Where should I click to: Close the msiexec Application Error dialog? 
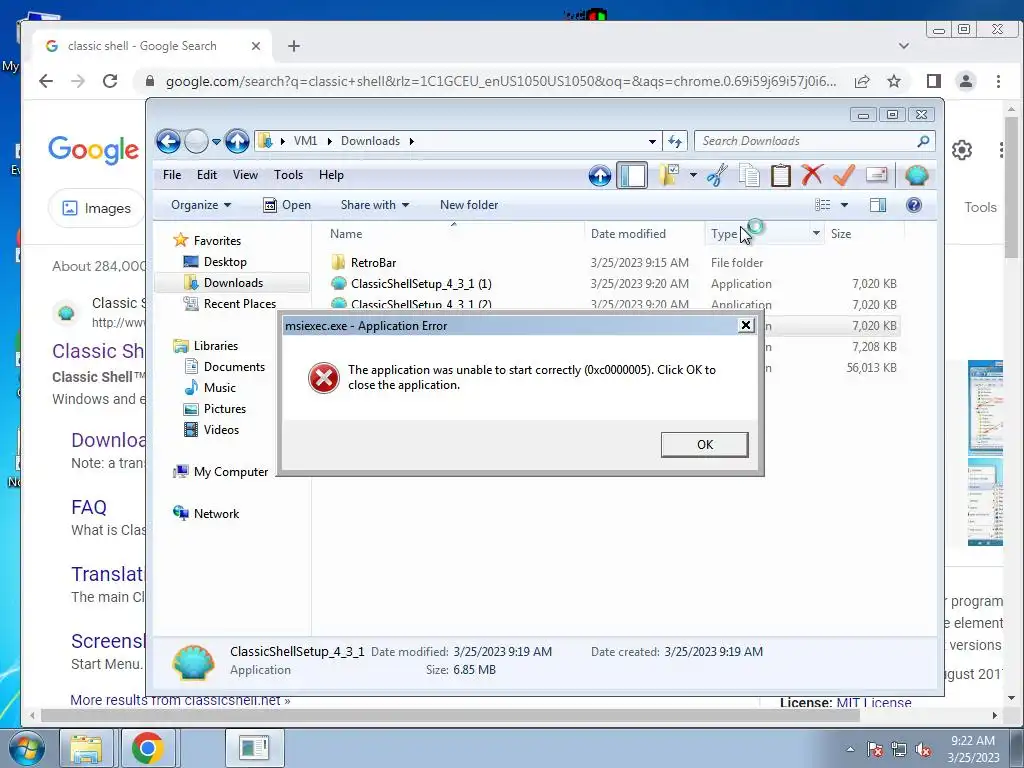click(746, 325)
